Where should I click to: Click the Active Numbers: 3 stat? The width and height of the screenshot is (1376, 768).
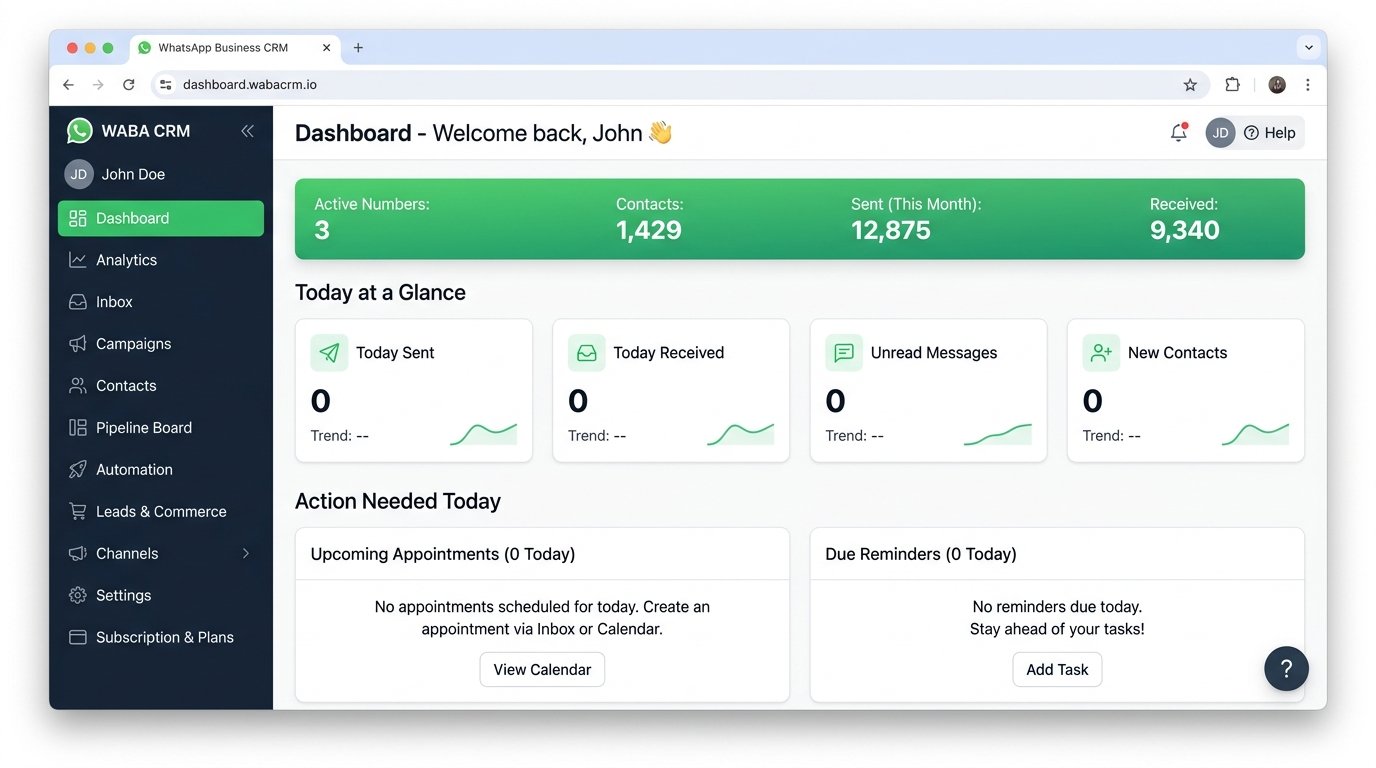(372, 219)
